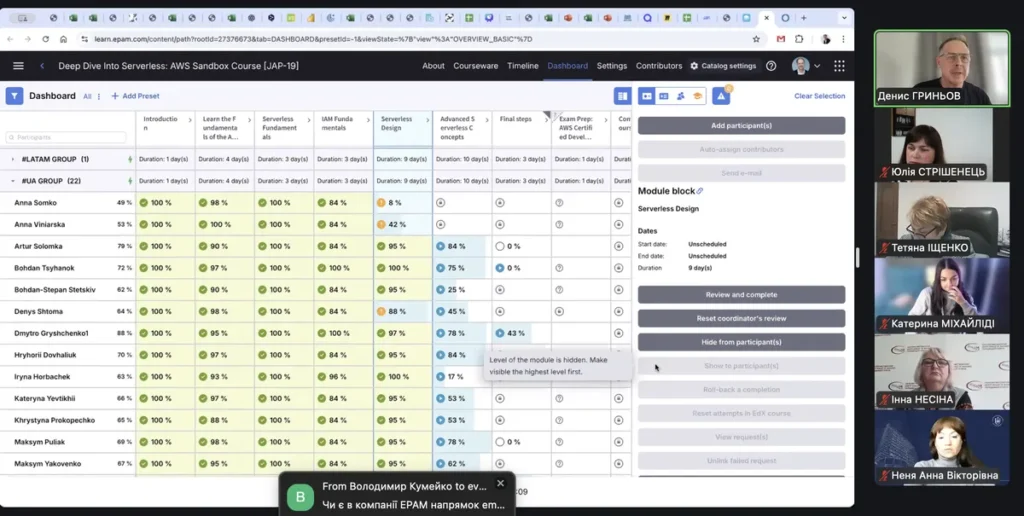Image resolution: width=1024 pixels, height=516 pixels.
Task: Click the Review and complete button
Action: tap(741, 295)
